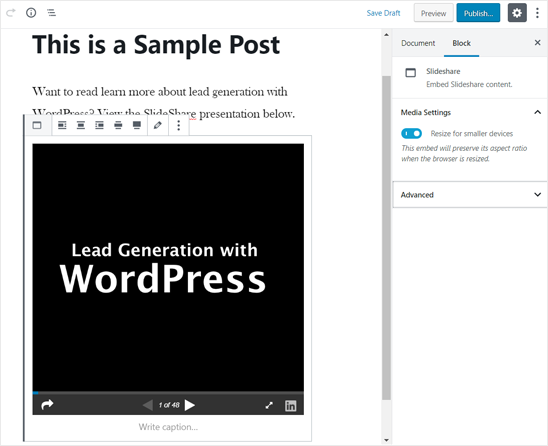Go to next slide in player

(x=190, y=405)
